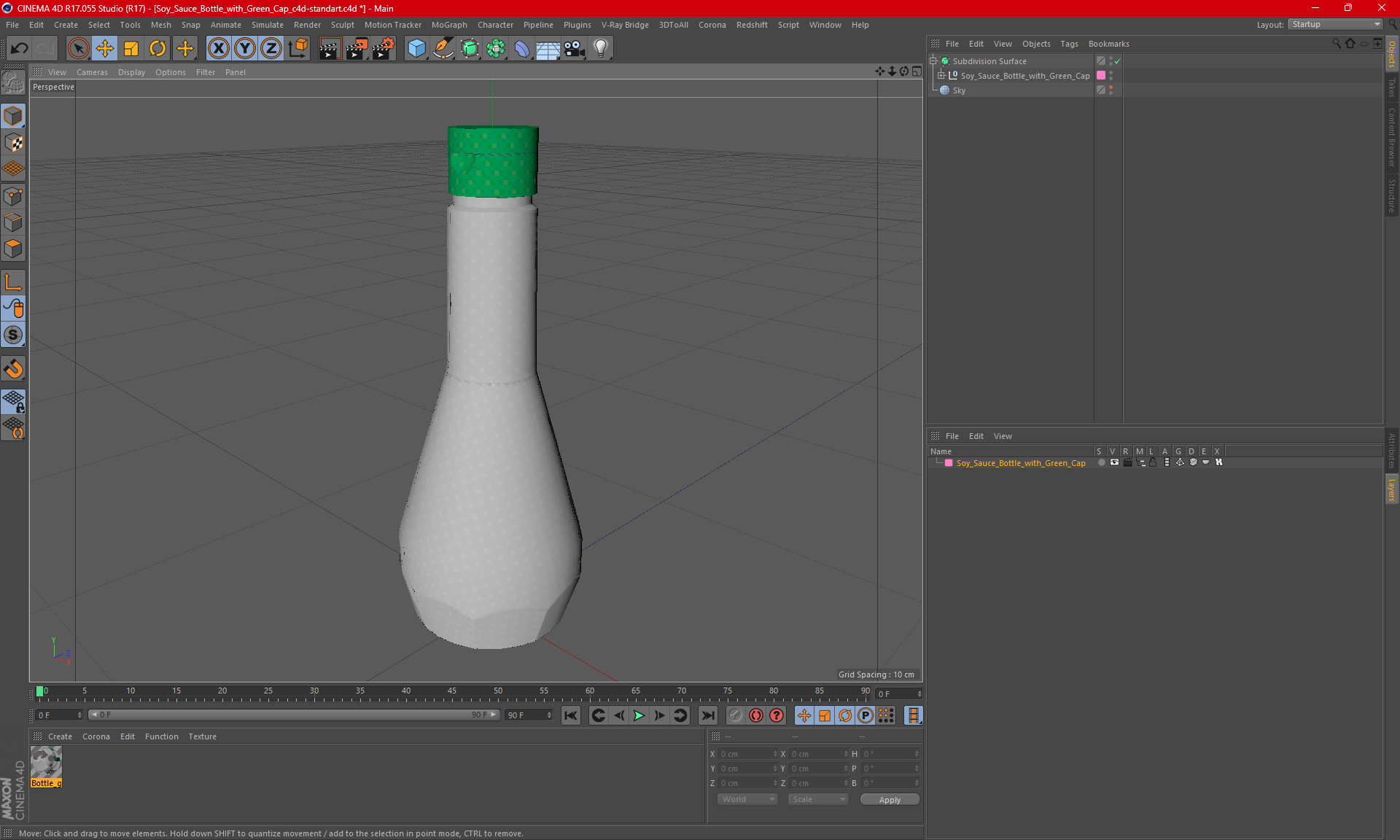Open Material manager Create menu
This screenshot has height=840, width=1400.
coord(60,736)
